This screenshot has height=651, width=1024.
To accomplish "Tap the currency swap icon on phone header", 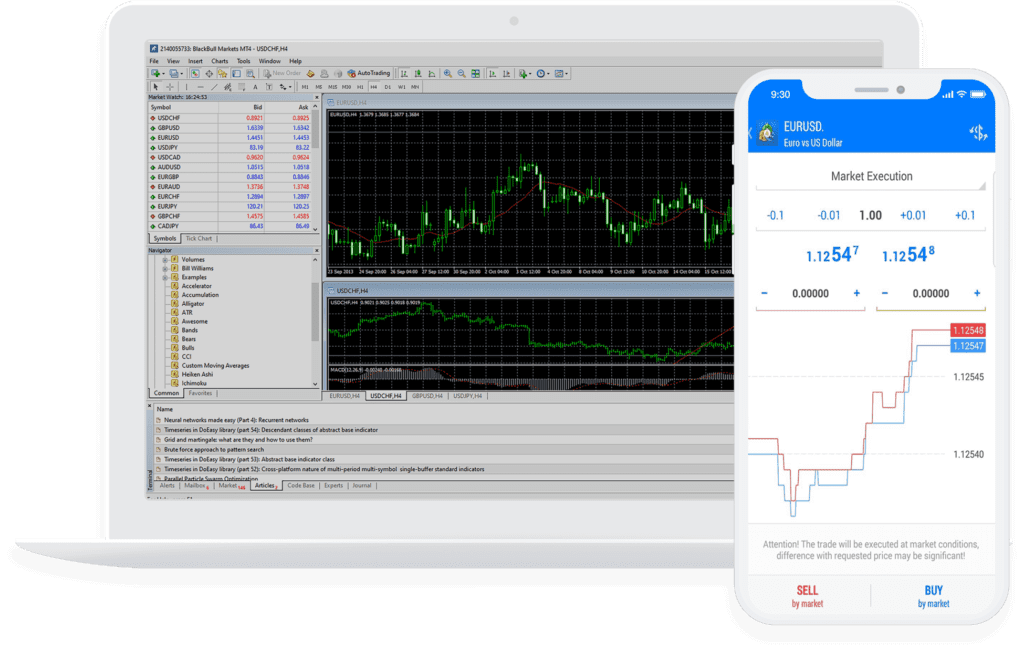I will [978, 133].
